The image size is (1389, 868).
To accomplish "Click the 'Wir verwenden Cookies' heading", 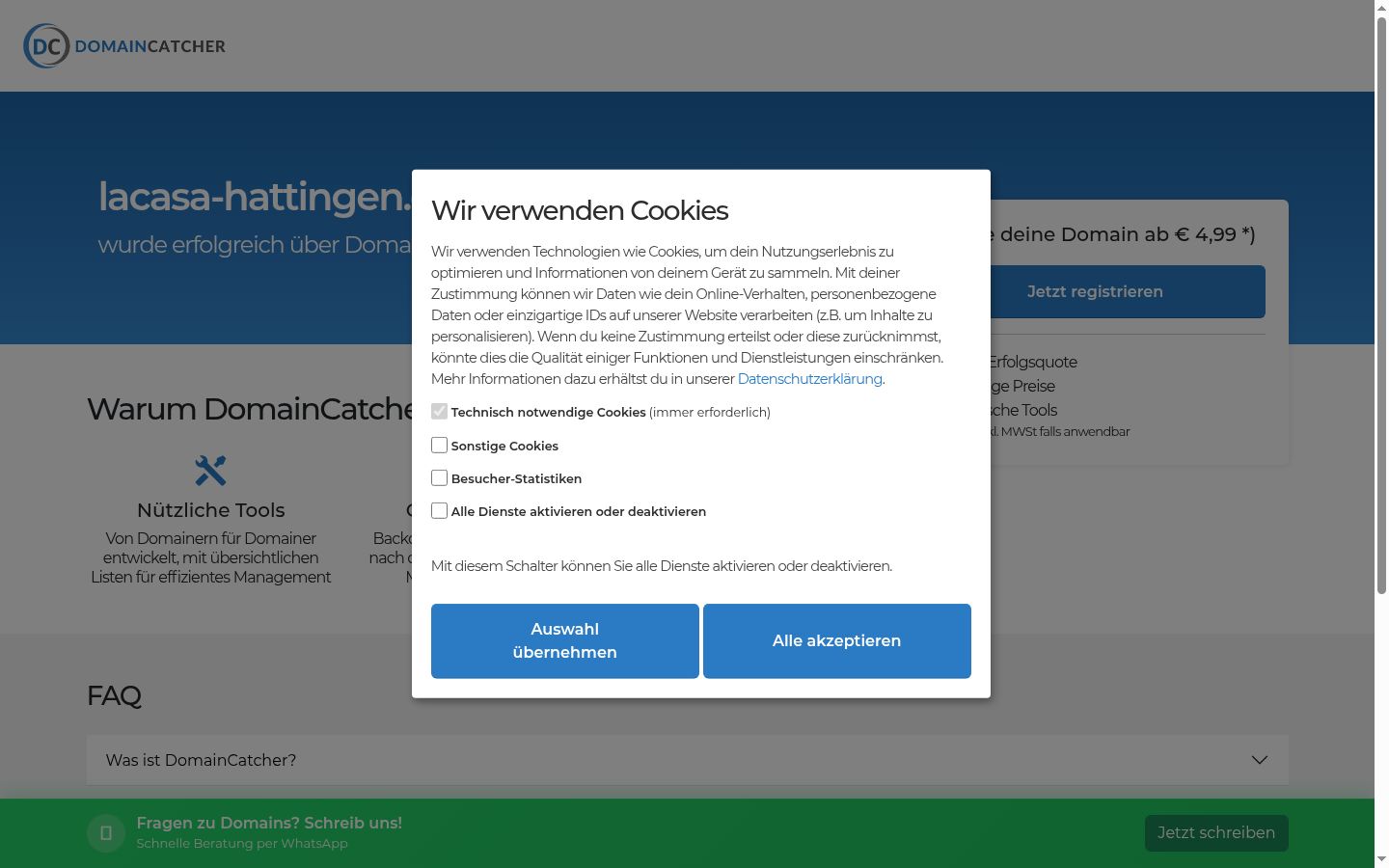I will (580, 210).
